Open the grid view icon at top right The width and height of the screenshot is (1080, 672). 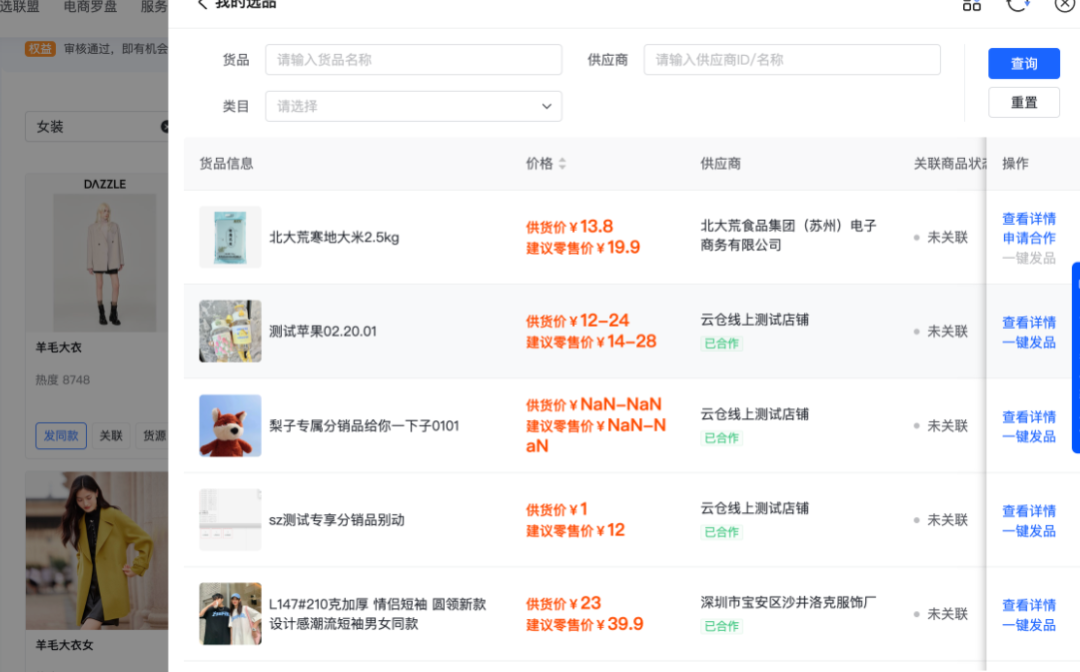coord(971,5)
